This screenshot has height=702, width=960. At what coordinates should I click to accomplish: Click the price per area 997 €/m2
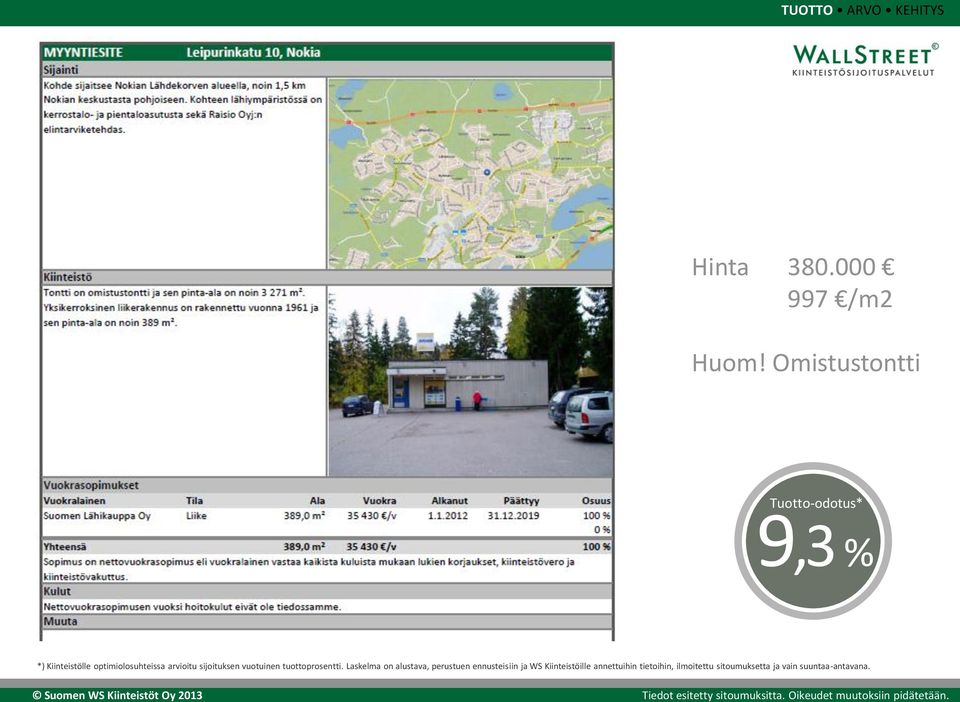pos(840,299)
